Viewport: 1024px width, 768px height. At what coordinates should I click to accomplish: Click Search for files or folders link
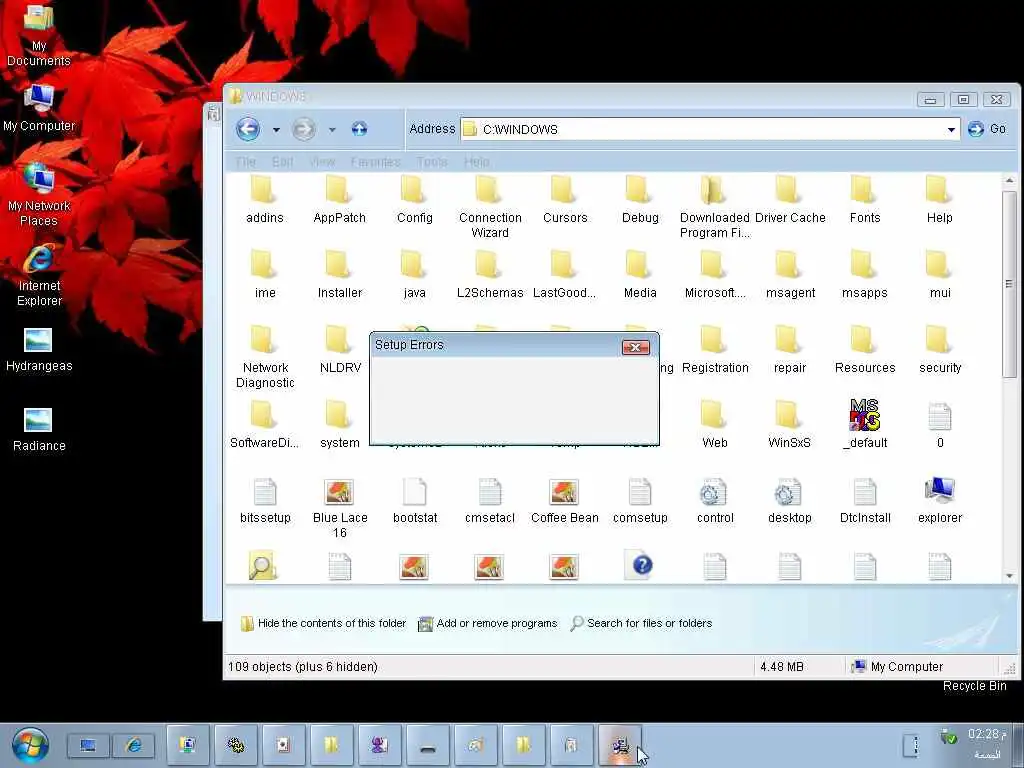pyautogui.click(x=641, y=623)
